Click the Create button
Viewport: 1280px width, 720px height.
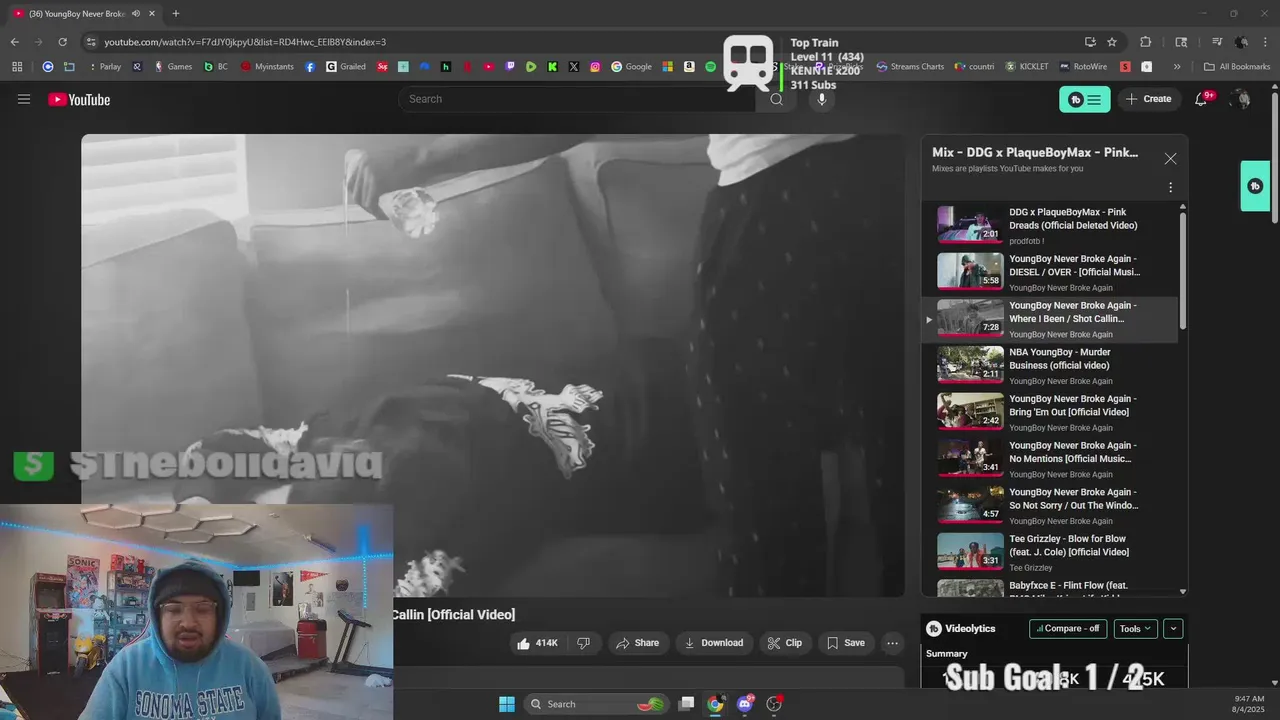[x=1148, y=99]
